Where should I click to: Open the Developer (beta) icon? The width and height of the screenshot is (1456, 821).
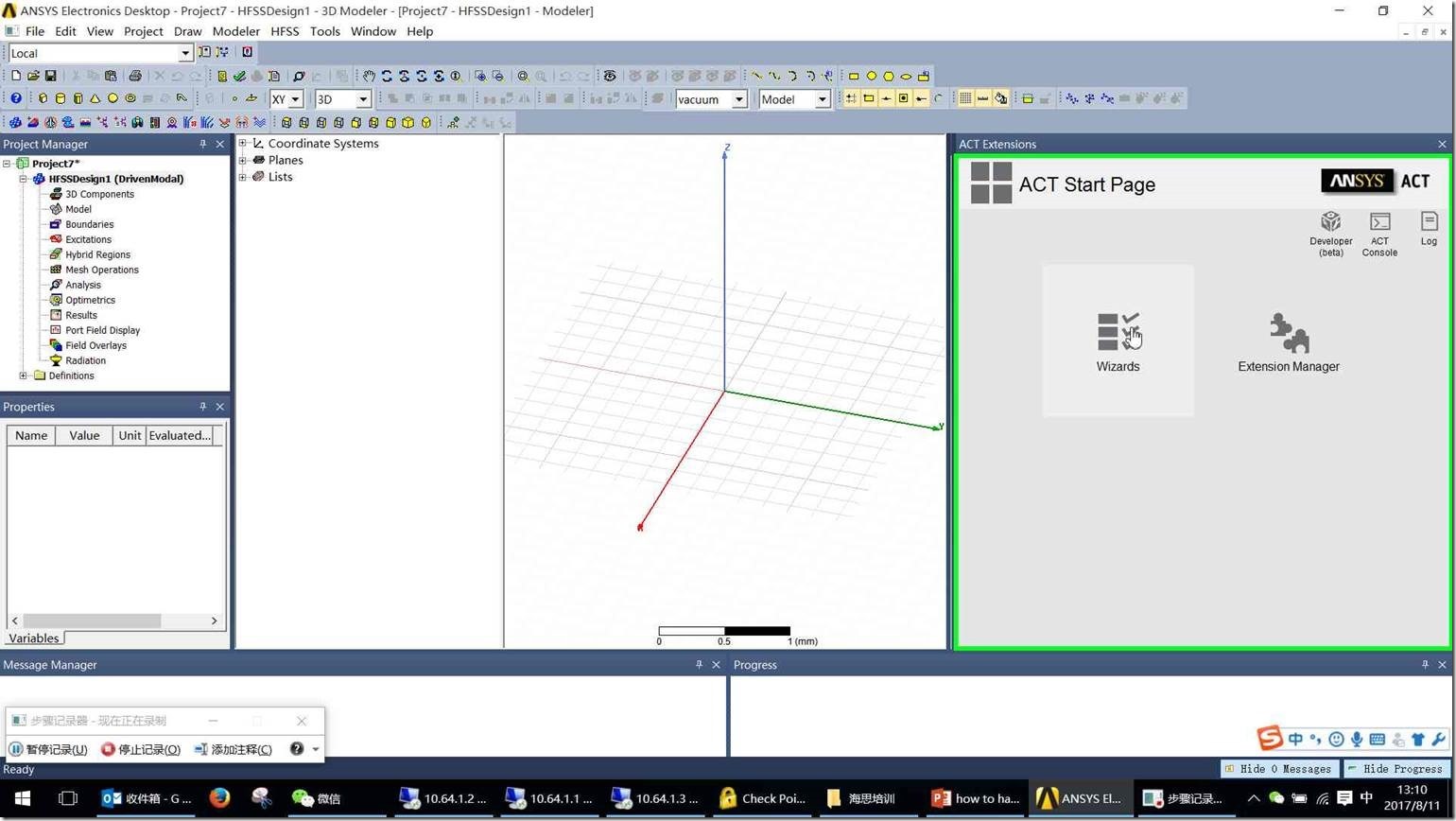pyautogui.click(x=1330, y=234)
